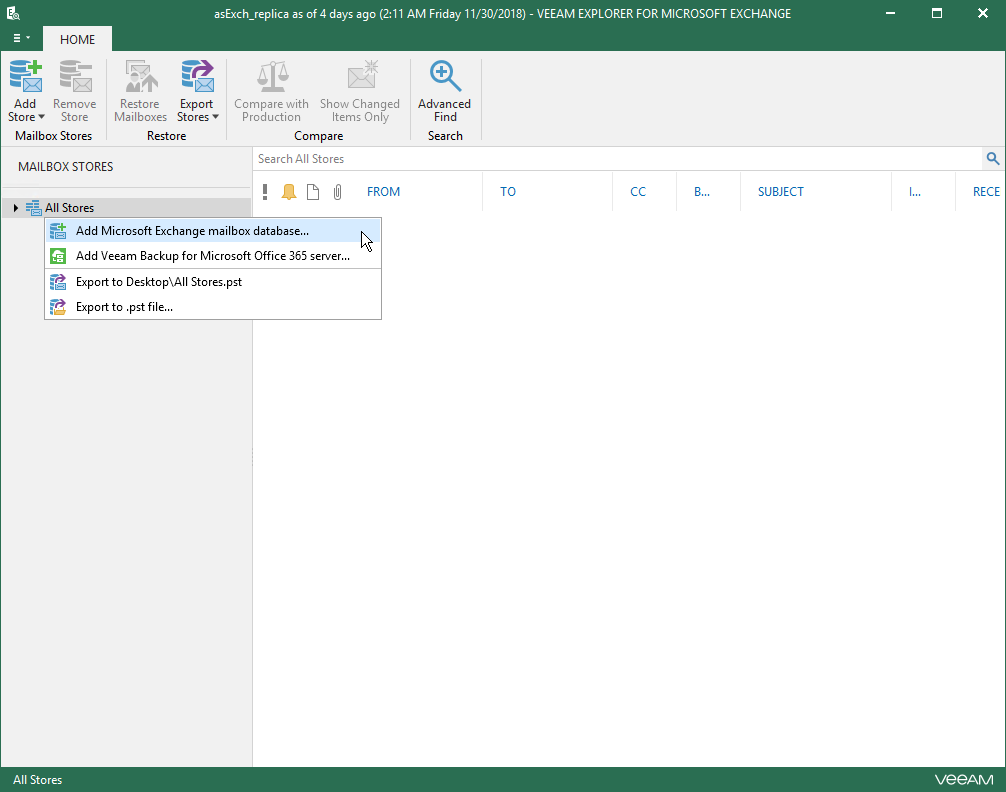Click the Veeam Explorer title bar icon
Screen dimensions: 1006x792
(x=13, y=13)
